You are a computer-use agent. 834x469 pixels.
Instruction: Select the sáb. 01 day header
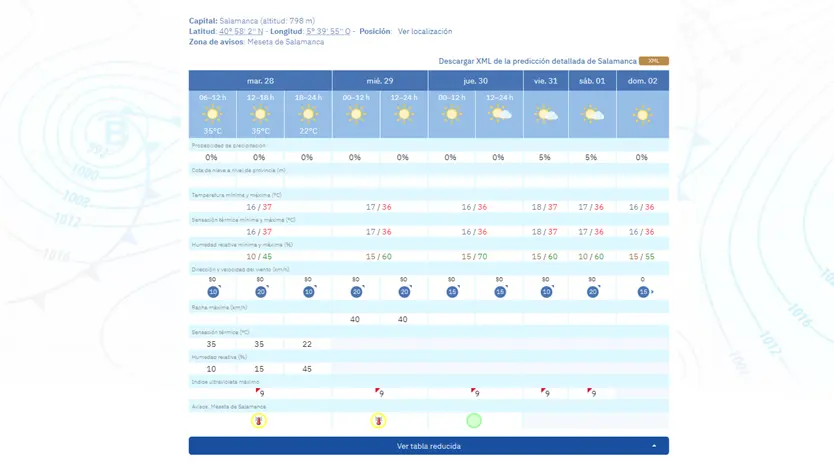592,81
